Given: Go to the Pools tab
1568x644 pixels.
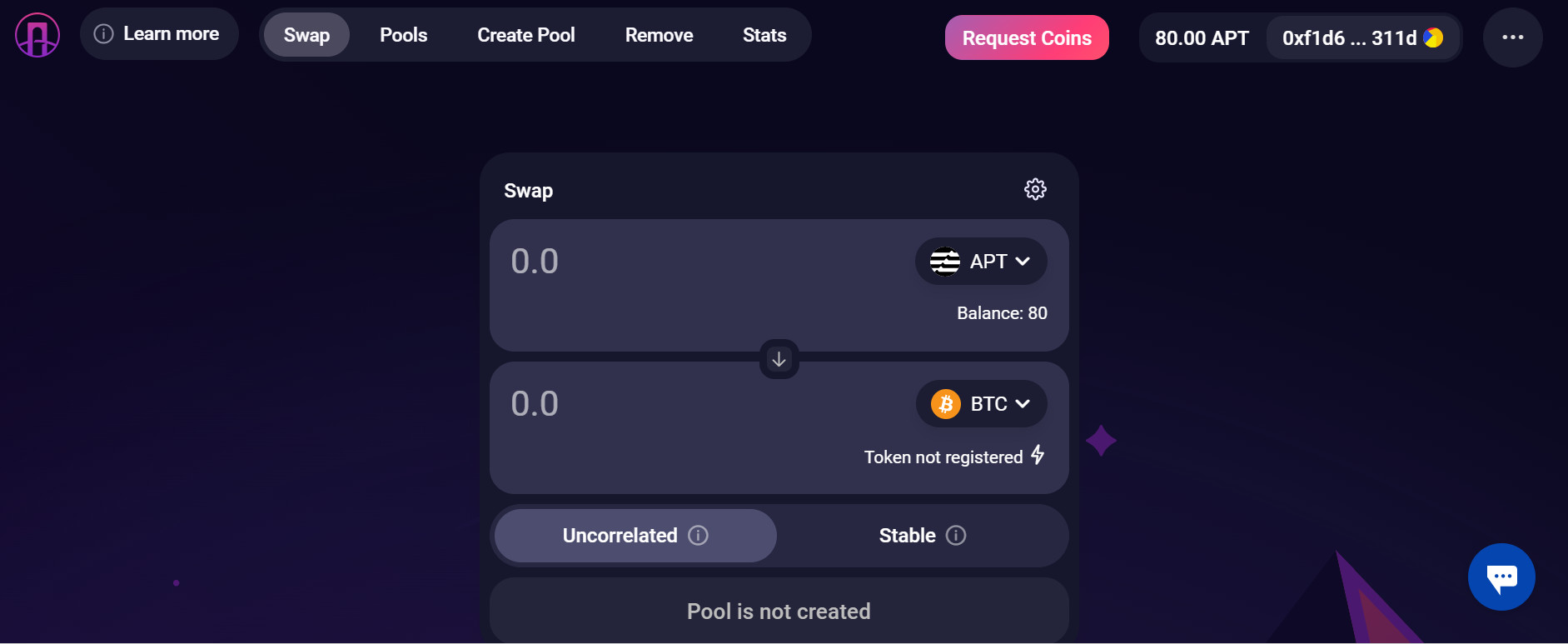Looking at the screenshot, I should [403, 35].
